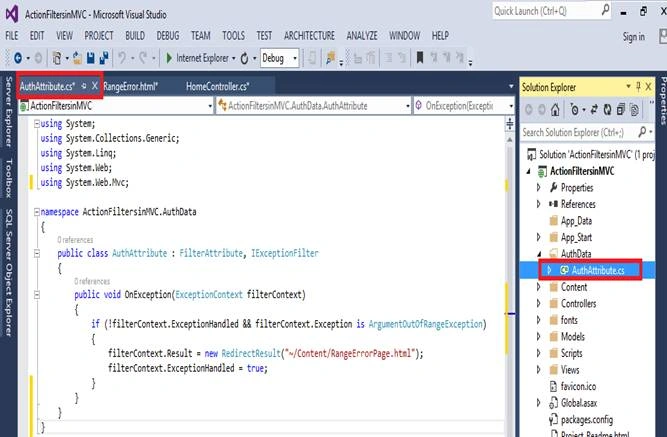Click the Undo arrow in toolbar
The width and height of the screenshot is (667, 437).
[x=122, y=57]
